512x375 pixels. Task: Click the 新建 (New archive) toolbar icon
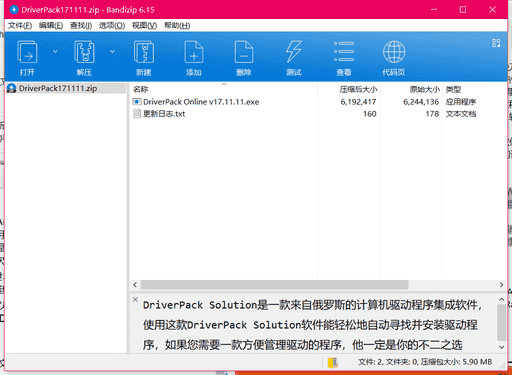(x=144, y=52)
